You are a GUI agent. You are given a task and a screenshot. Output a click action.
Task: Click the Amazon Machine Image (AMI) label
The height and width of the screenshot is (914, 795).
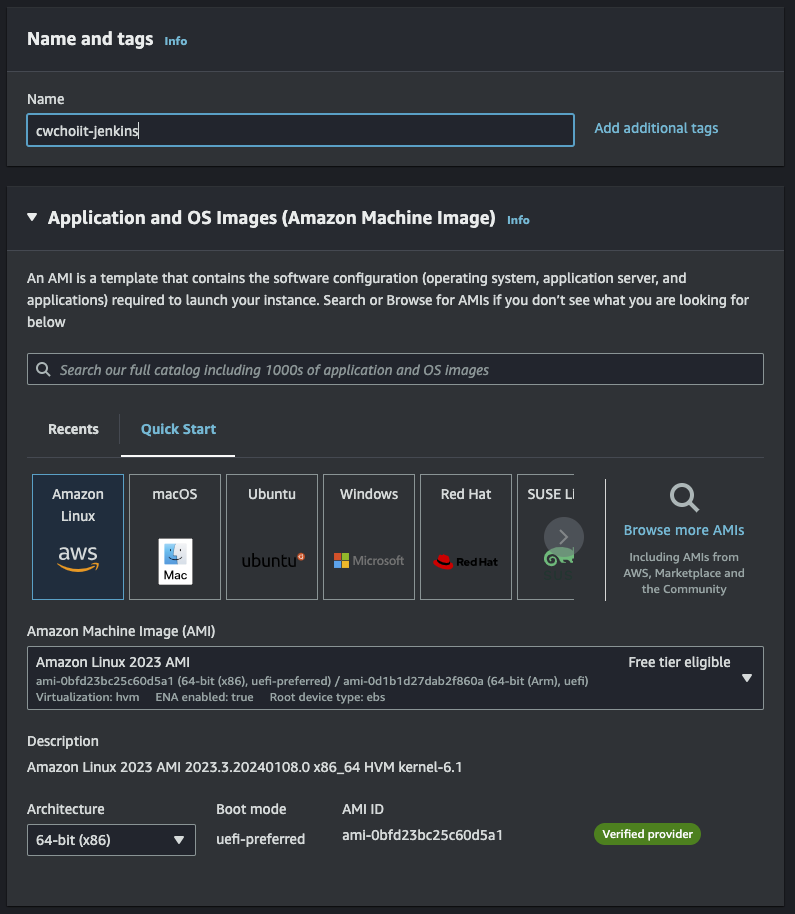click(121, 631)
